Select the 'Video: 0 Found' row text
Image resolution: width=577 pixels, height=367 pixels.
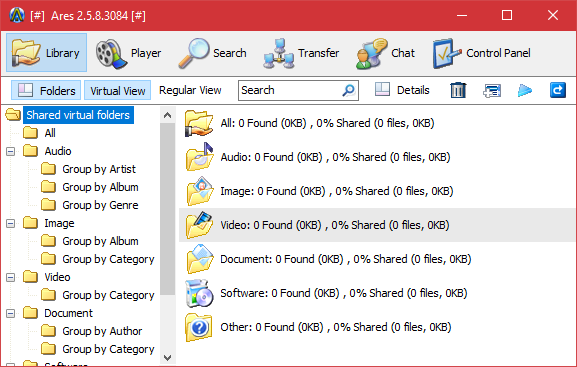pos(335,225)
